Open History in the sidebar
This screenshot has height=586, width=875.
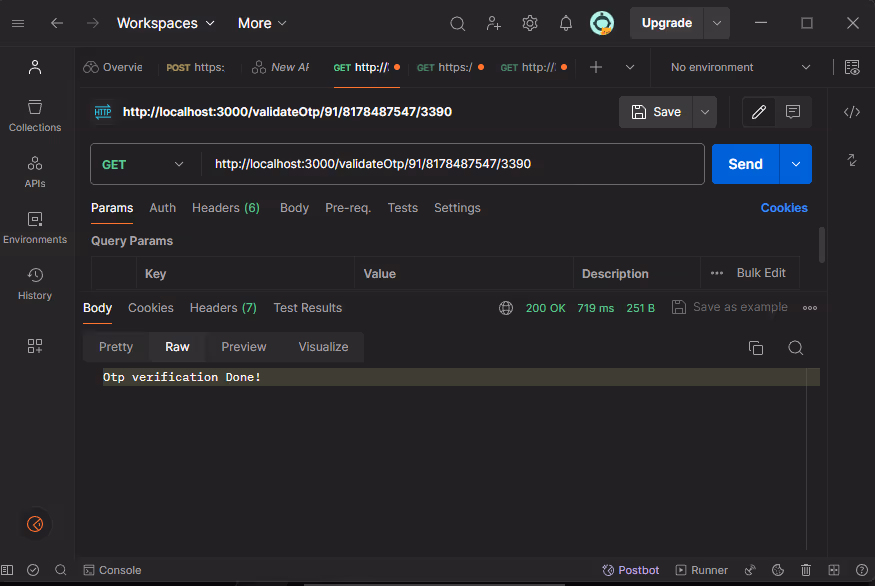click(35, 284)
